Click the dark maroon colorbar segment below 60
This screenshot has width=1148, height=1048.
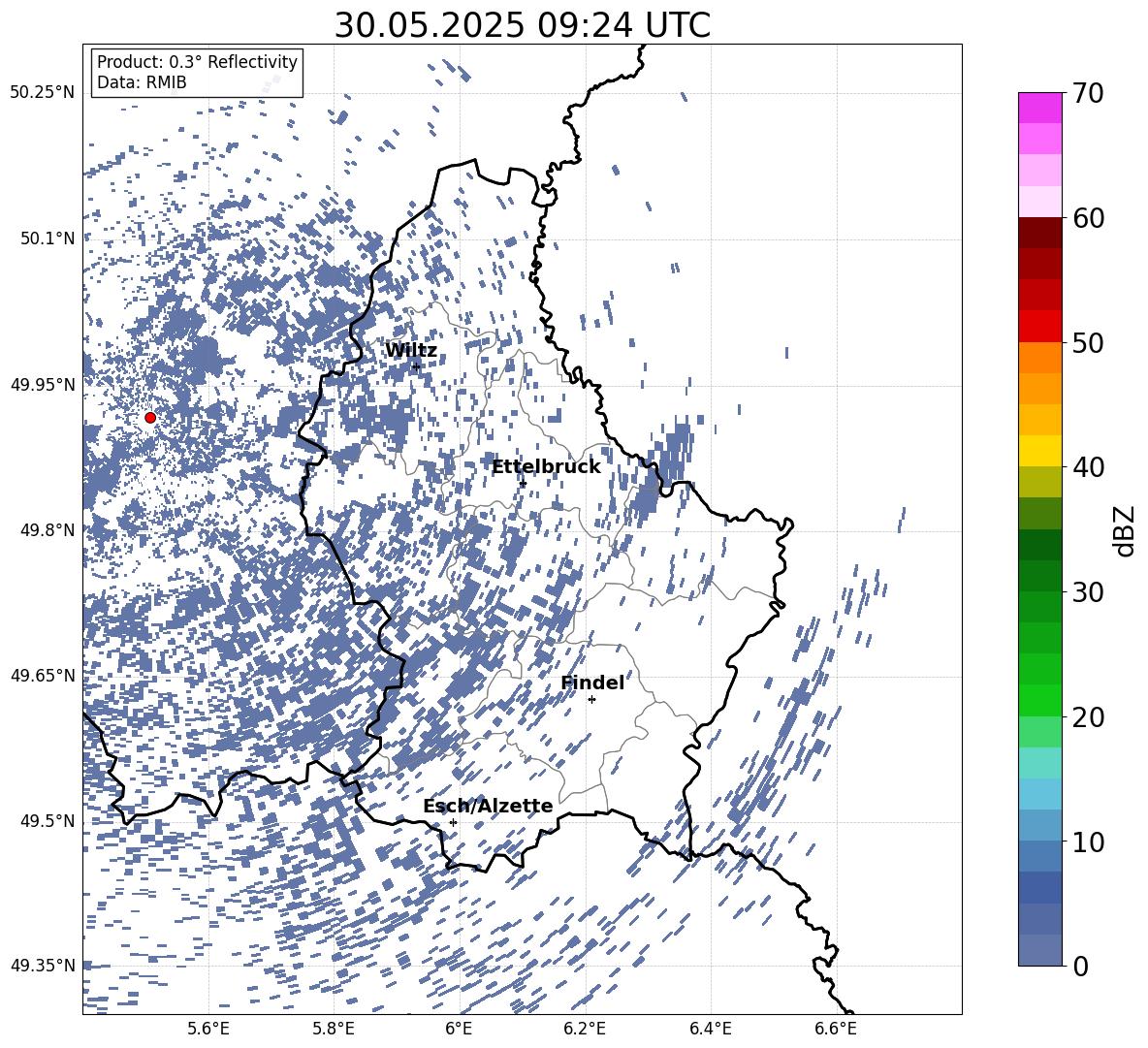point(1040,233)
